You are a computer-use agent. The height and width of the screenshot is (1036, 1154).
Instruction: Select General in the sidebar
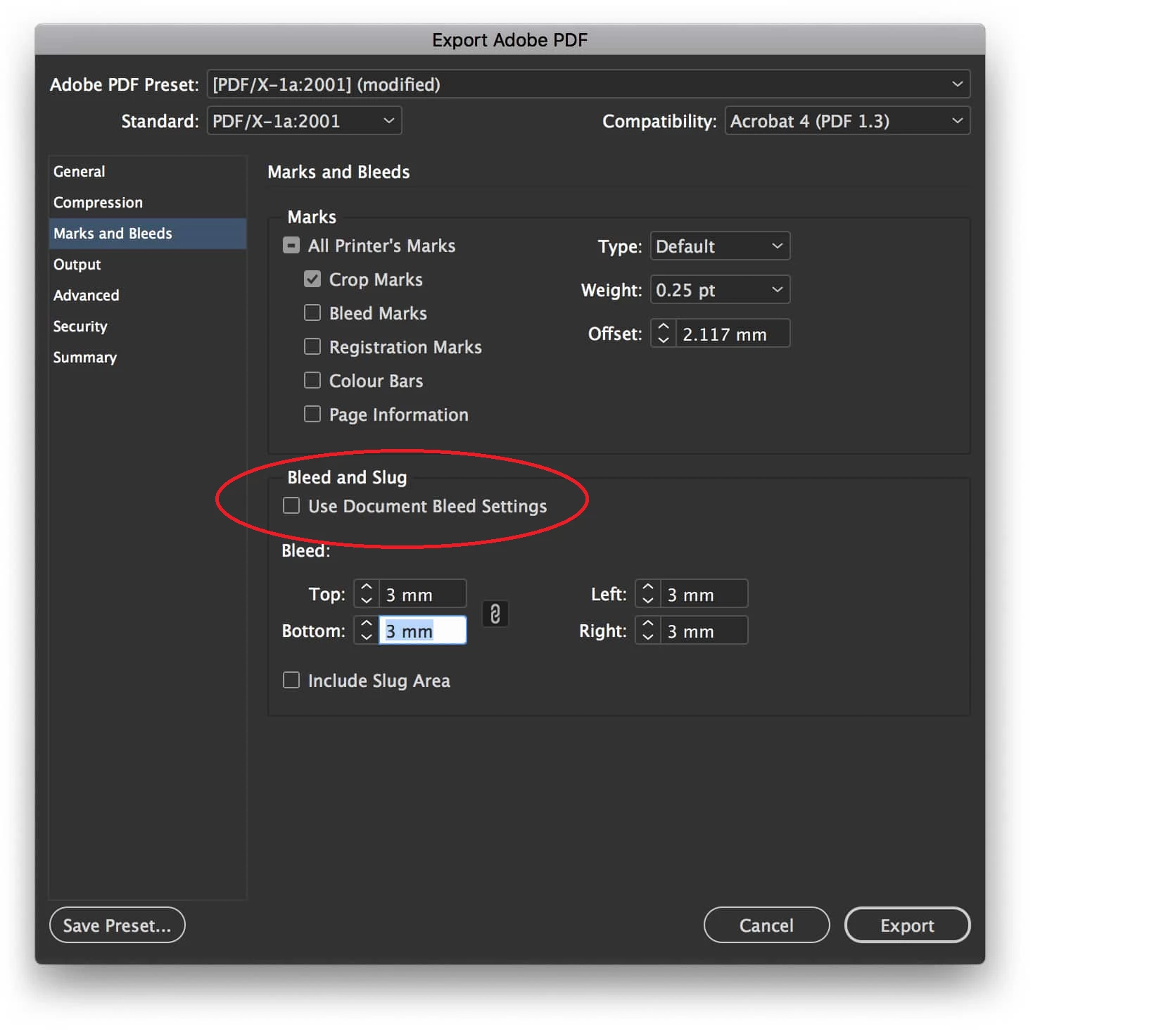148,172
